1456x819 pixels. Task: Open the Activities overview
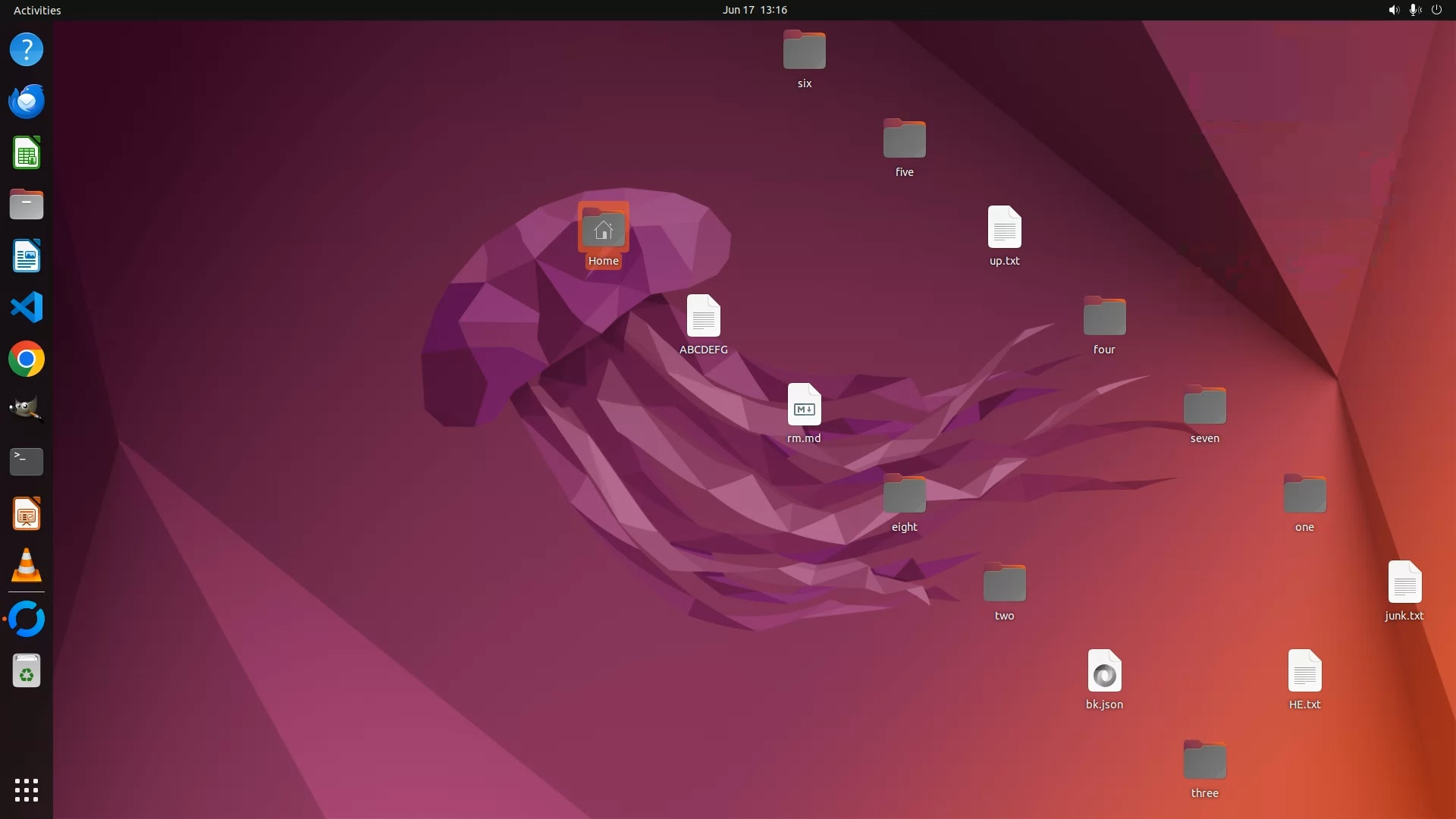(x=37, y=10)
